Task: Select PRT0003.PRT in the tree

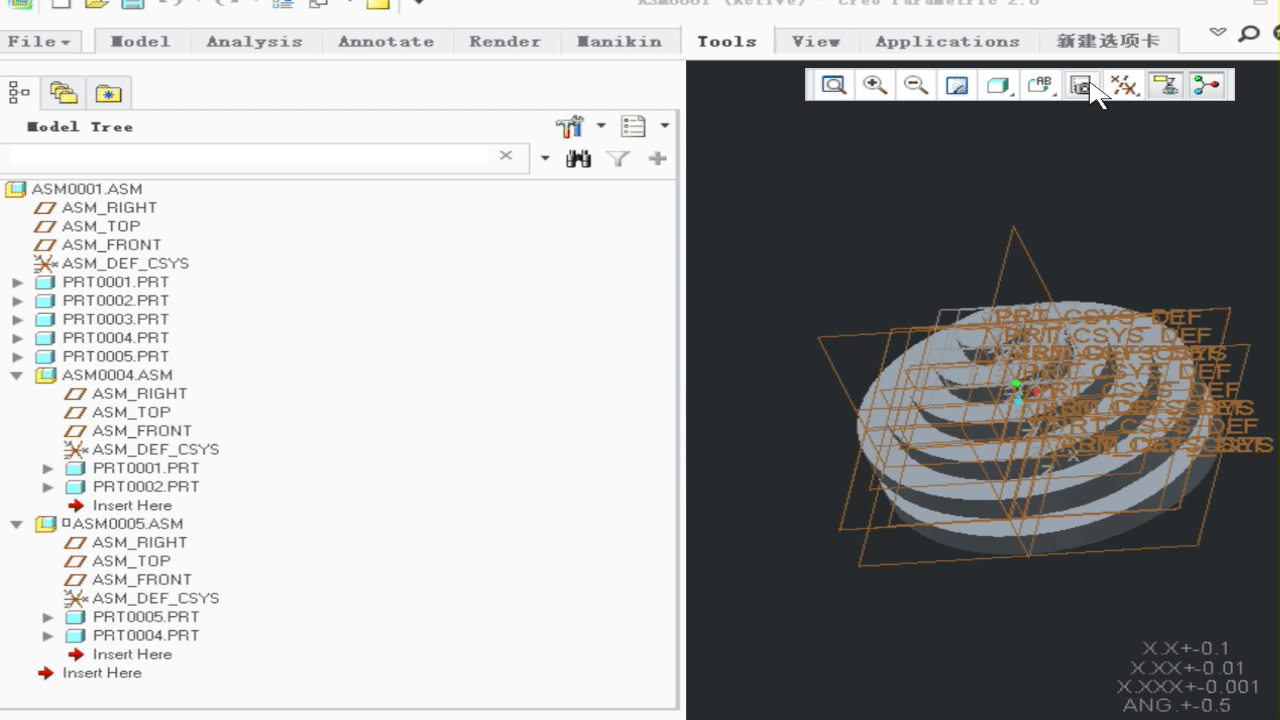Action: pyautogui.click(x=116, y=319)
